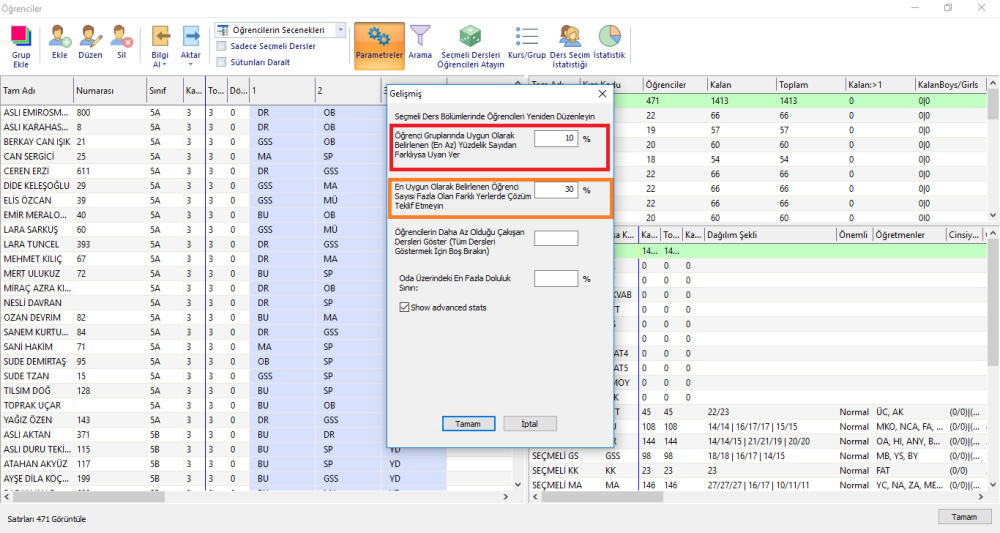This screenshot has height=533, width=1000.
Task: Click the Öğretmenler column header
Action: click(x=909, y=235)
